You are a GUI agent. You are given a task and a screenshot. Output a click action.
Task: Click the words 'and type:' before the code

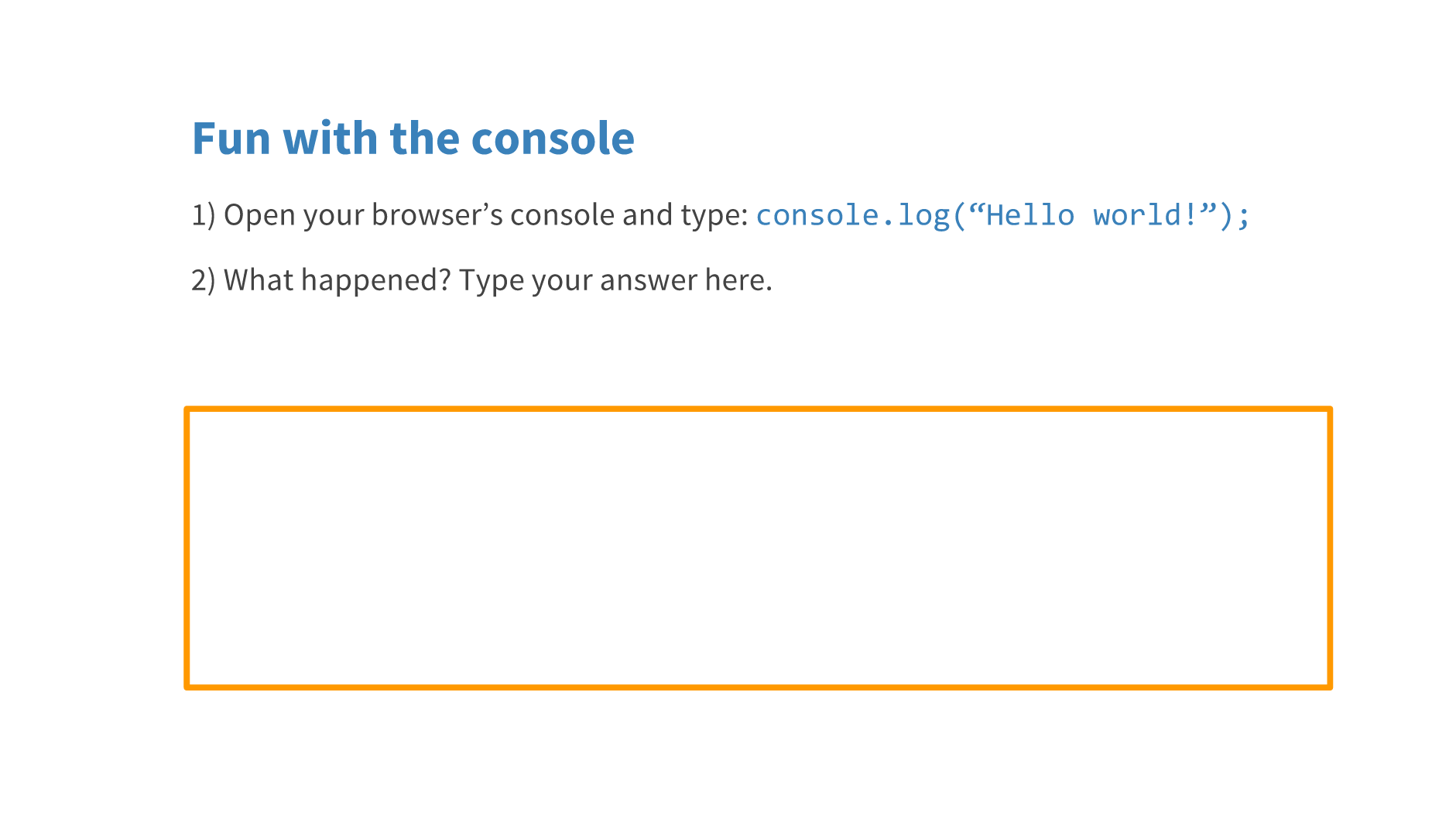coord(684,215)
